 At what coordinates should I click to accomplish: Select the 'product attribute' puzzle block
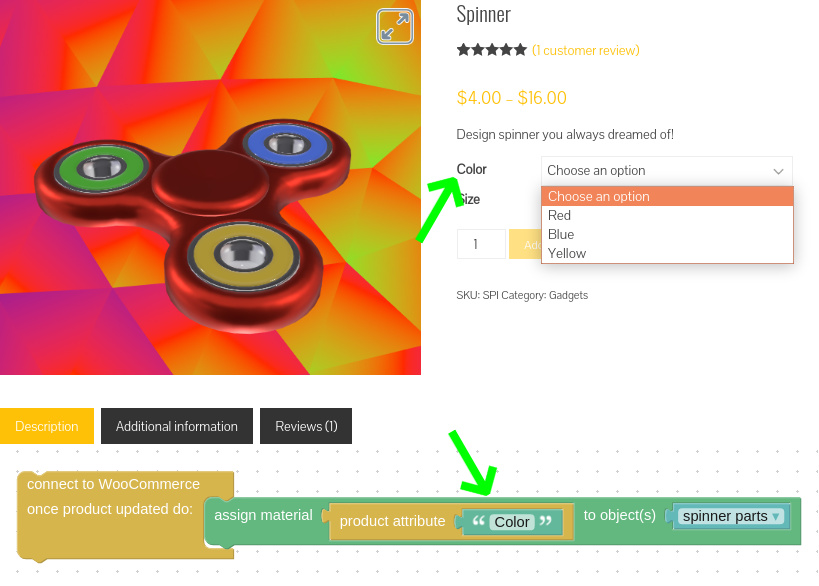point(391,521)
